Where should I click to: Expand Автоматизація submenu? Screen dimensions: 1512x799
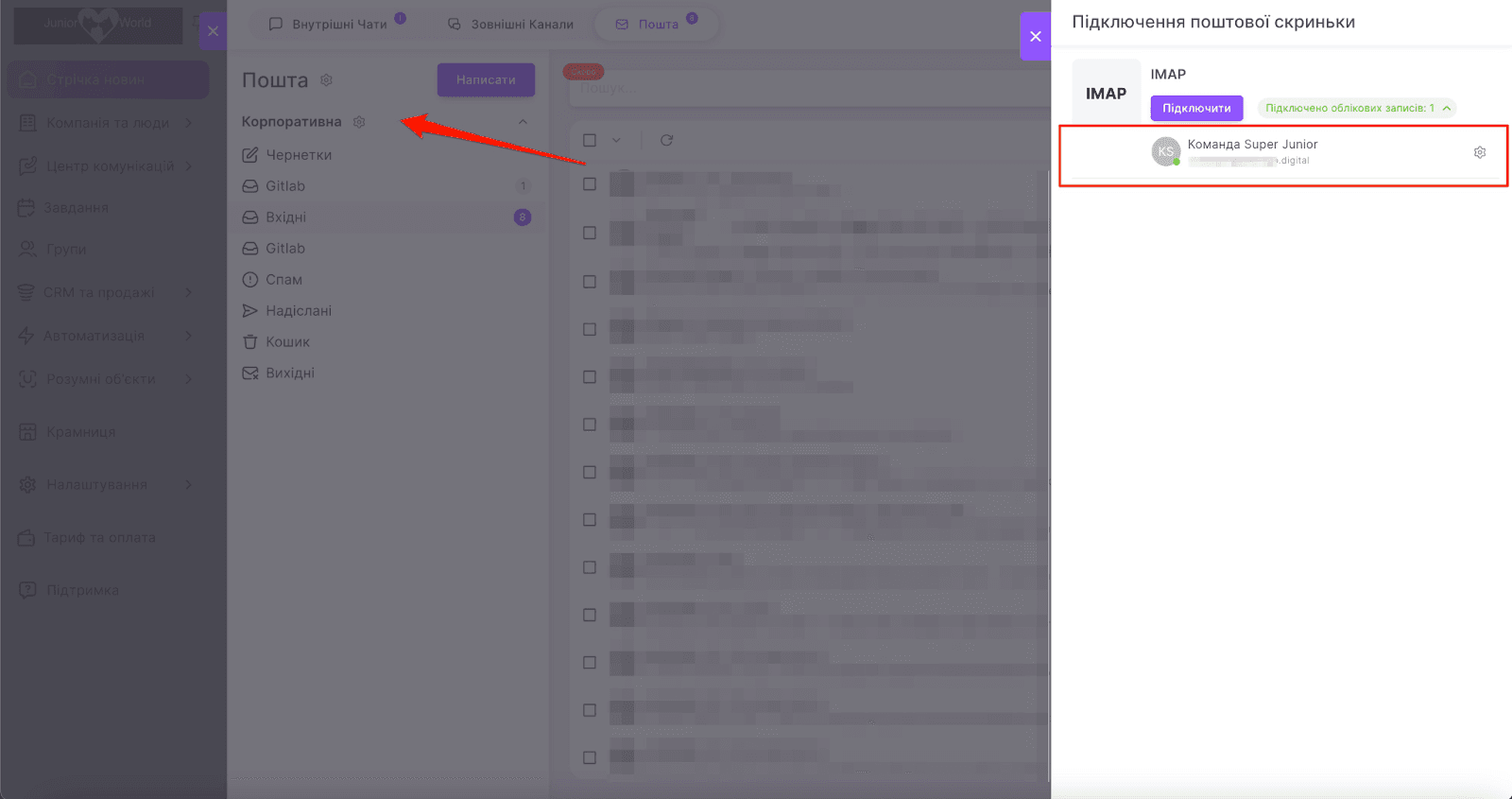click(188, 336)
